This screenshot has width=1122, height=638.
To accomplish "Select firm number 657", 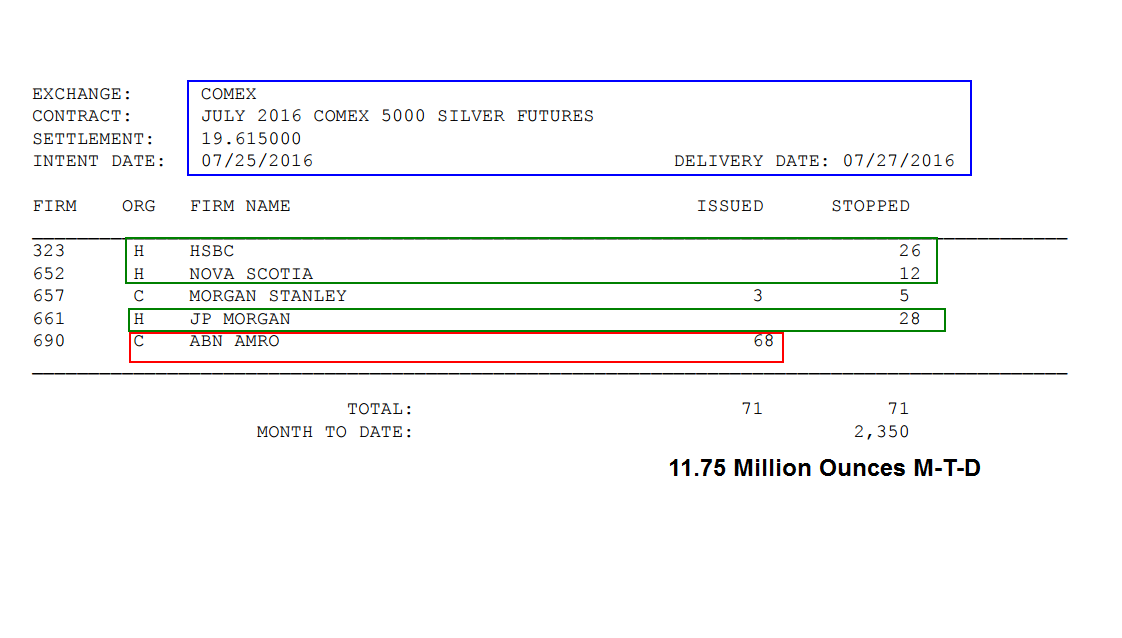I will [x=49, y=296].
